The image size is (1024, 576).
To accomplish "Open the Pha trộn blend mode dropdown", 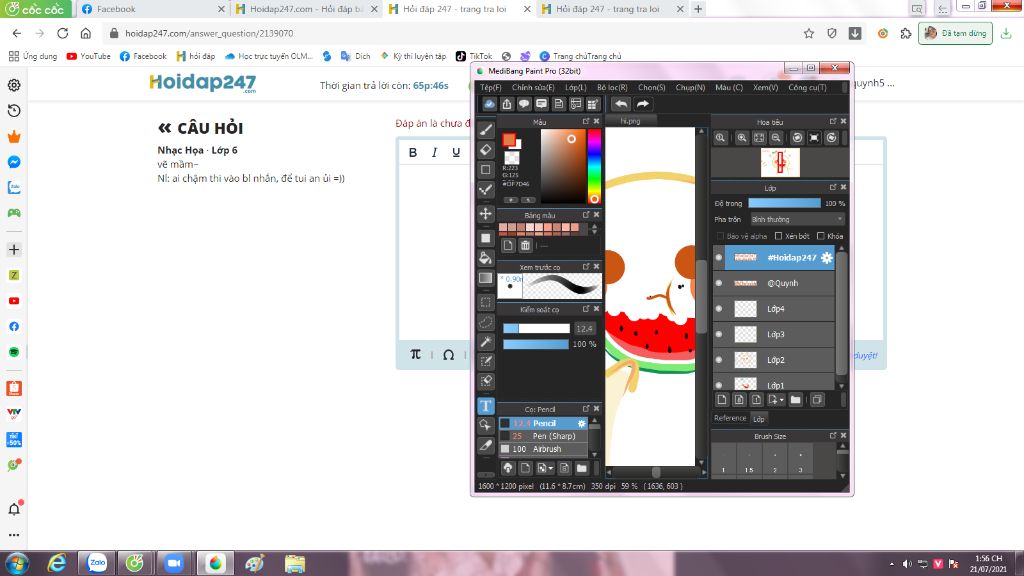I will [x=797, y=219].
